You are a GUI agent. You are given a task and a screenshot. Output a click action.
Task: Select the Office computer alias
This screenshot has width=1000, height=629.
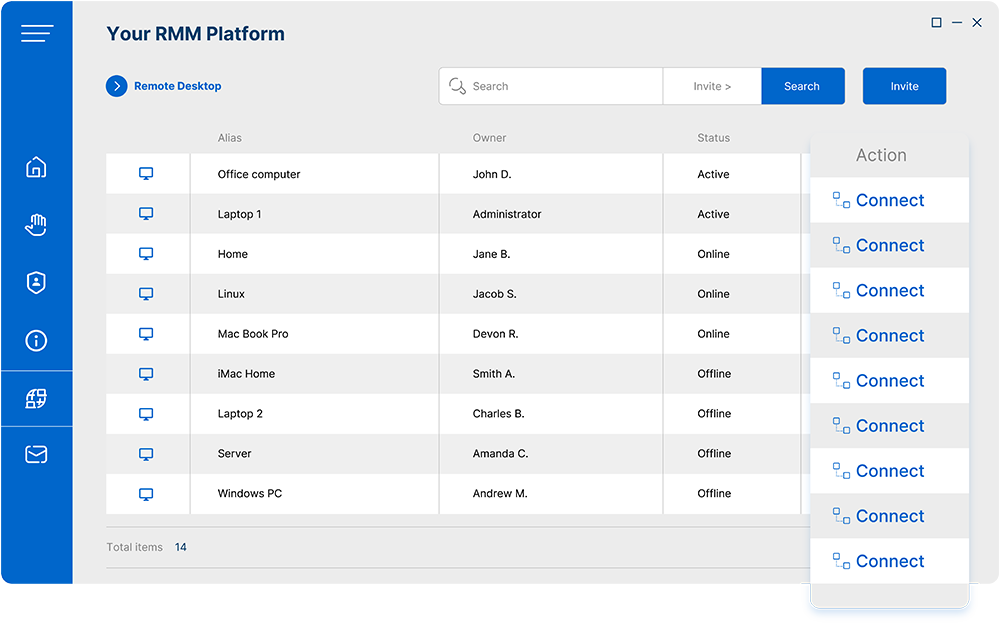point(259,174)
